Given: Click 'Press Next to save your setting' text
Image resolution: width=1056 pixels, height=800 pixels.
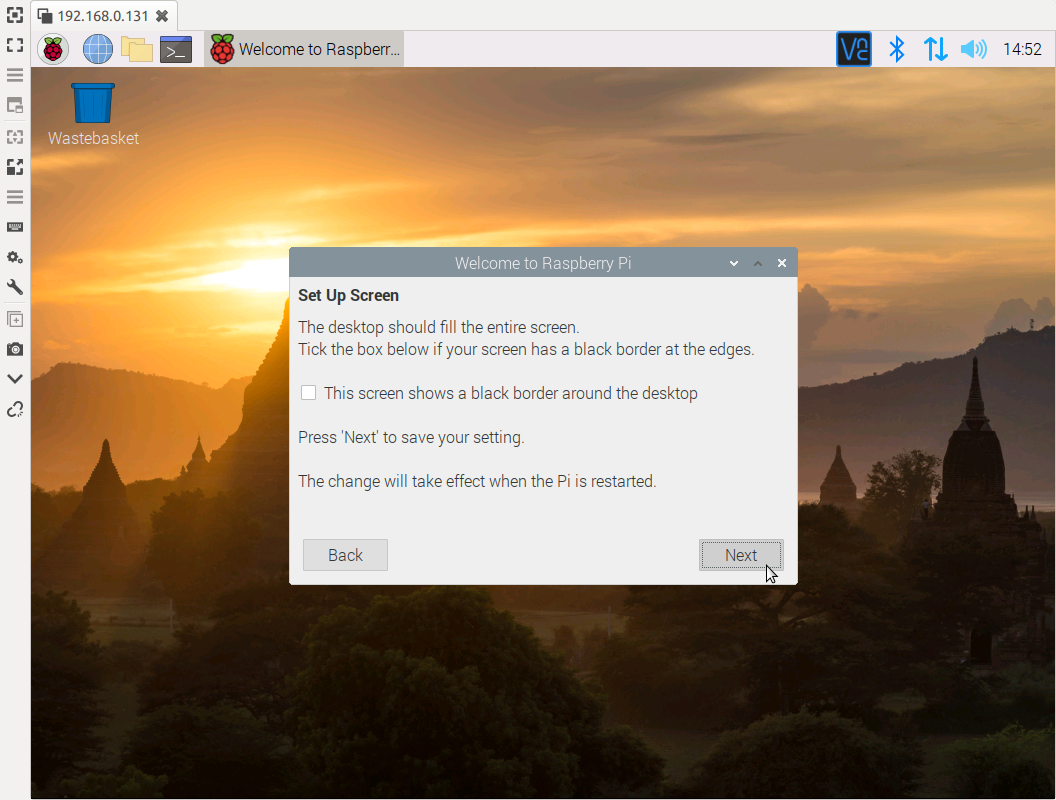Looking at the screenshot, I should (x=411, y=438).
